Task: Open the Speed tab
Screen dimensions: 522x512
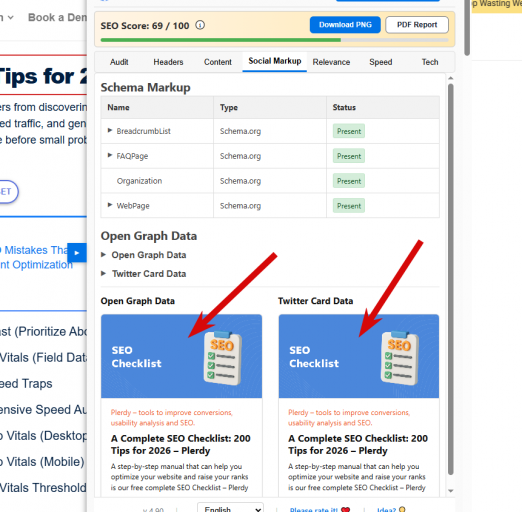Action: [x=381, y=62]
